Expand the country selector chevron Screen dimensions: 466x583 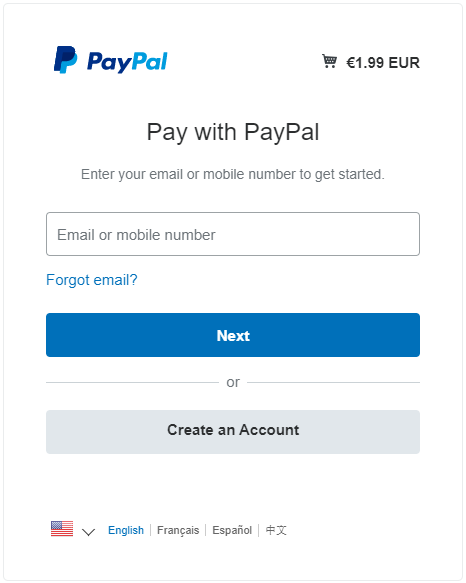89,532
